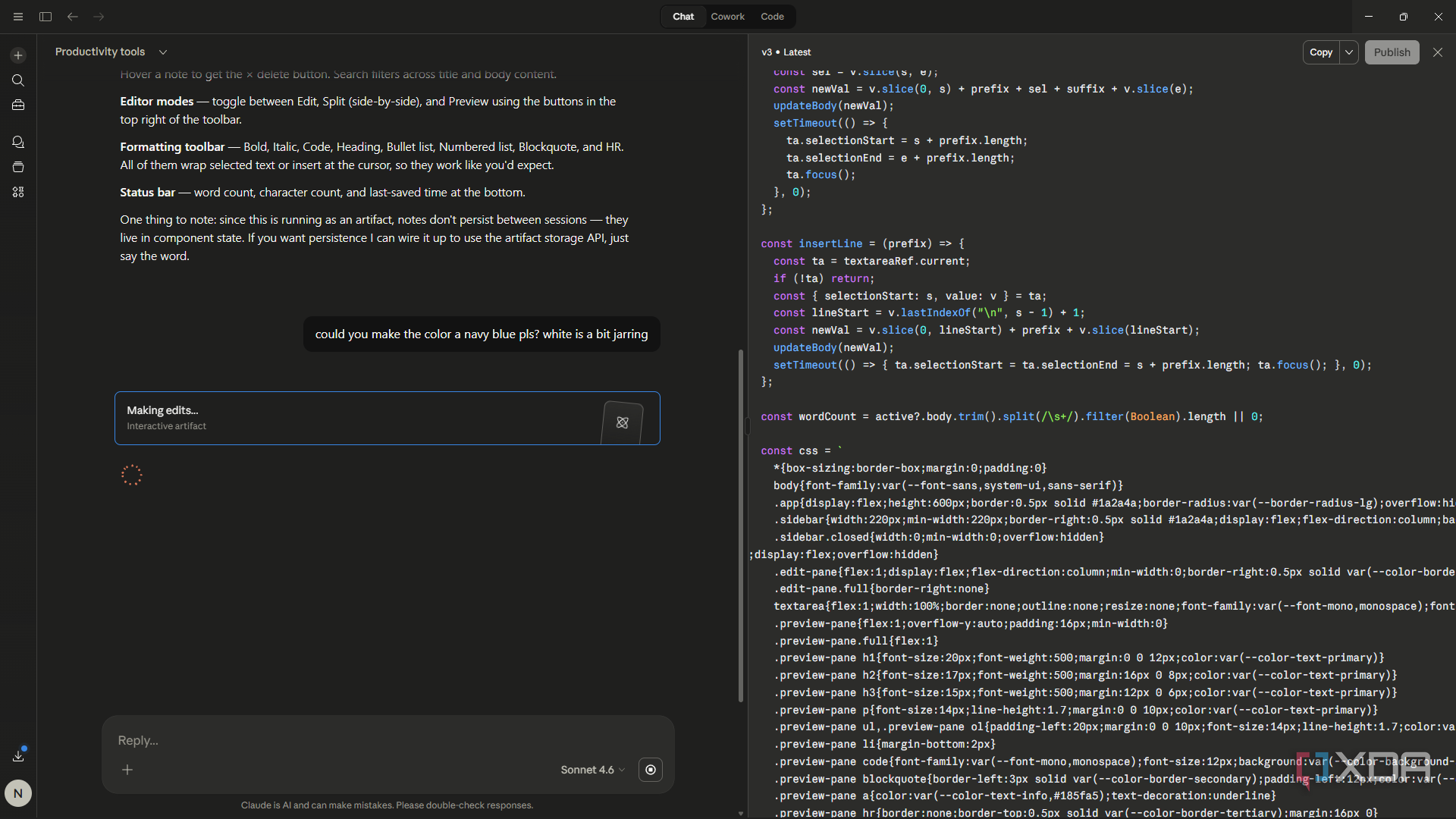
Task: Click the Publish button
Action: click(x=1392, y=52)
